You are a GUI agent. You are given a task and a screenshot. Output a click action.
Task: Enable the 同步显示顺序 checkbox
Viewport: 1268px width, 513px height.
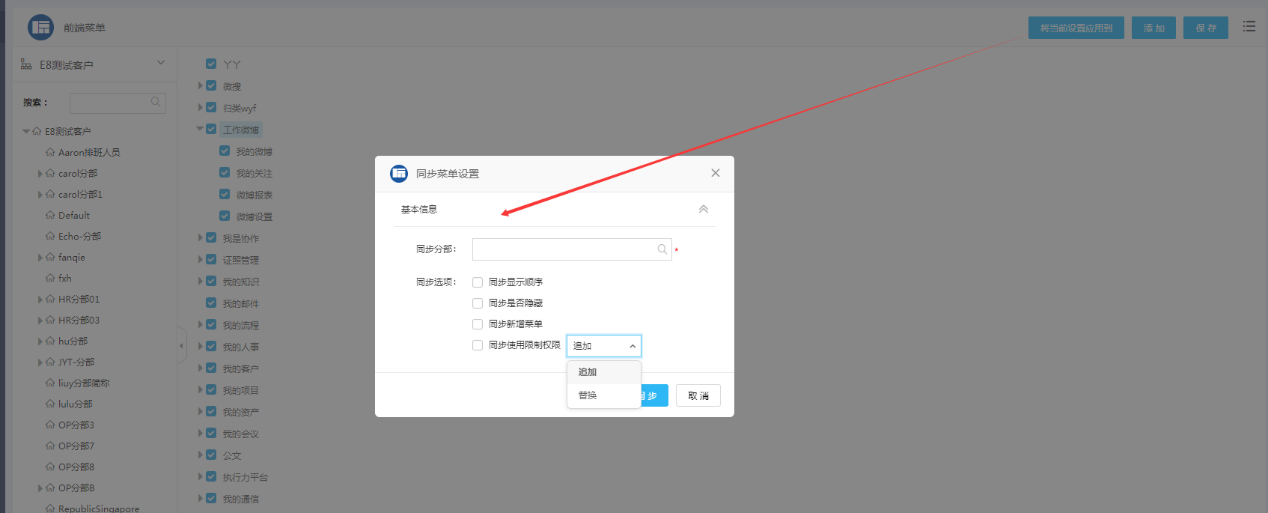pos(477,282)
